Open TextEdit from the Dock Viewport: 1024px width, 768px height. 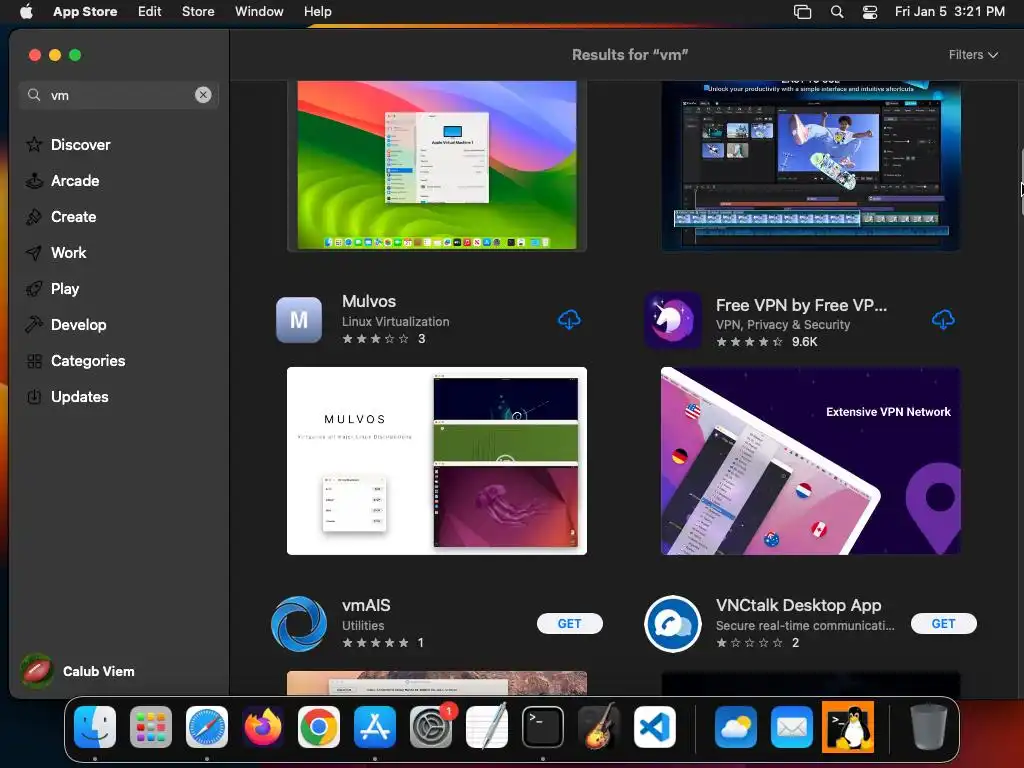click(x=487, y=727)
